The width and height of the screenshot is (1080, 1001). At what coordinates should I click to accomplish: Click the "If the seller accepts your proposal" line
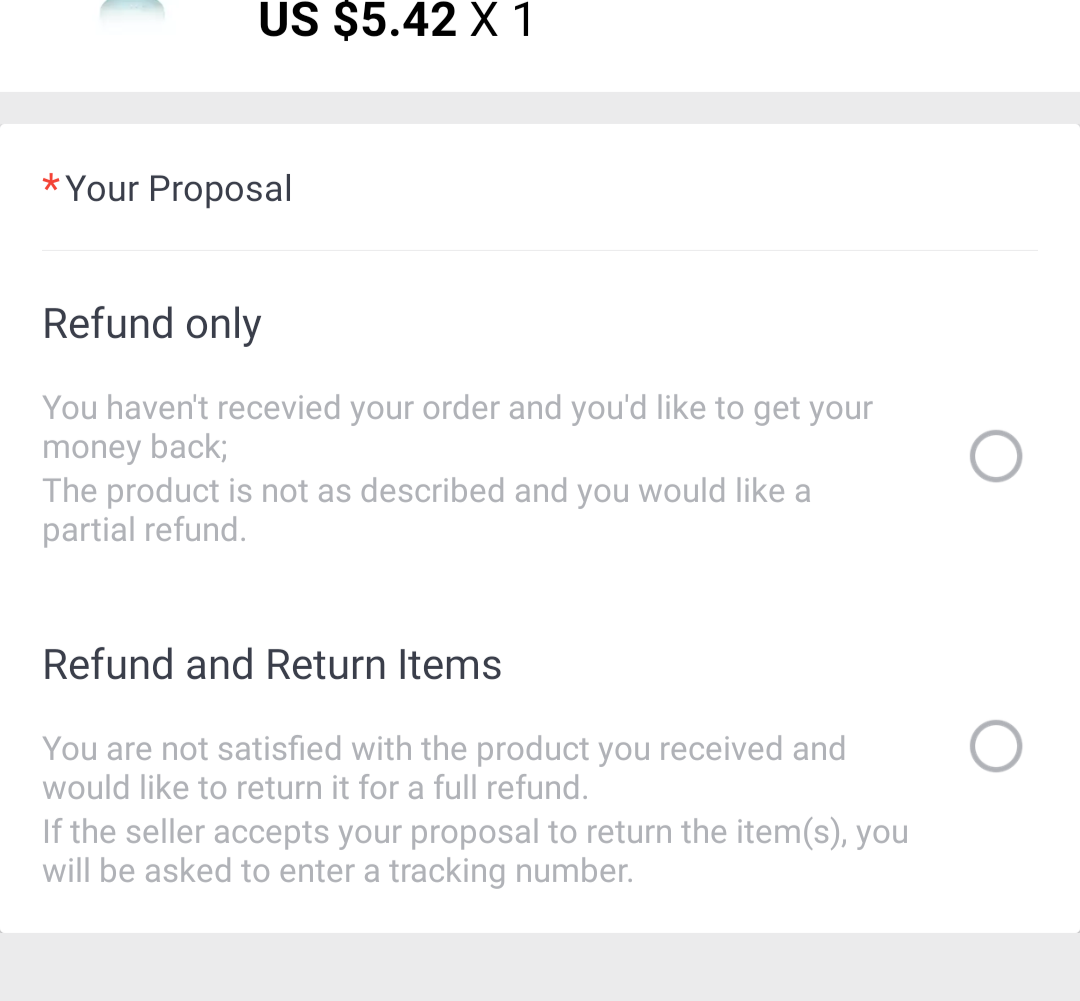pyautogui.click(x=474, y=832)
